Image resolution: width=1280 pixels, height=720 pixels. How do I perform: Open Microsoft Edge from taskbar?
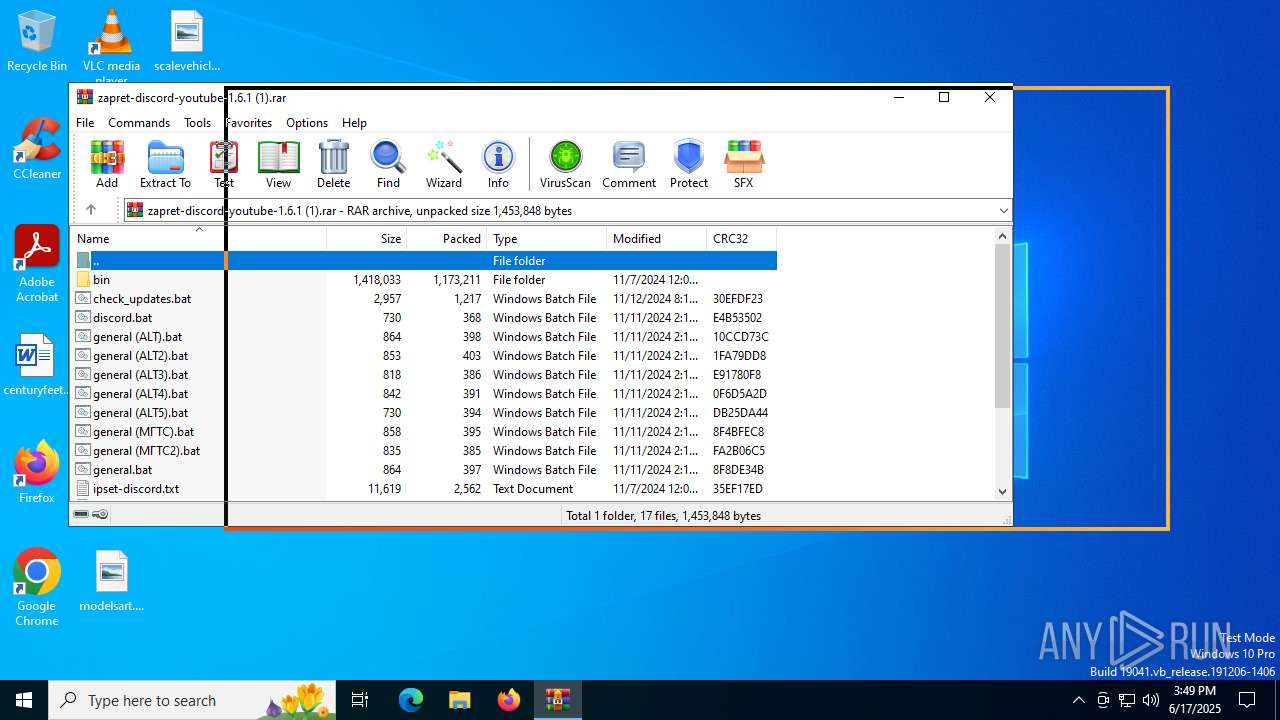coord(411,700)
